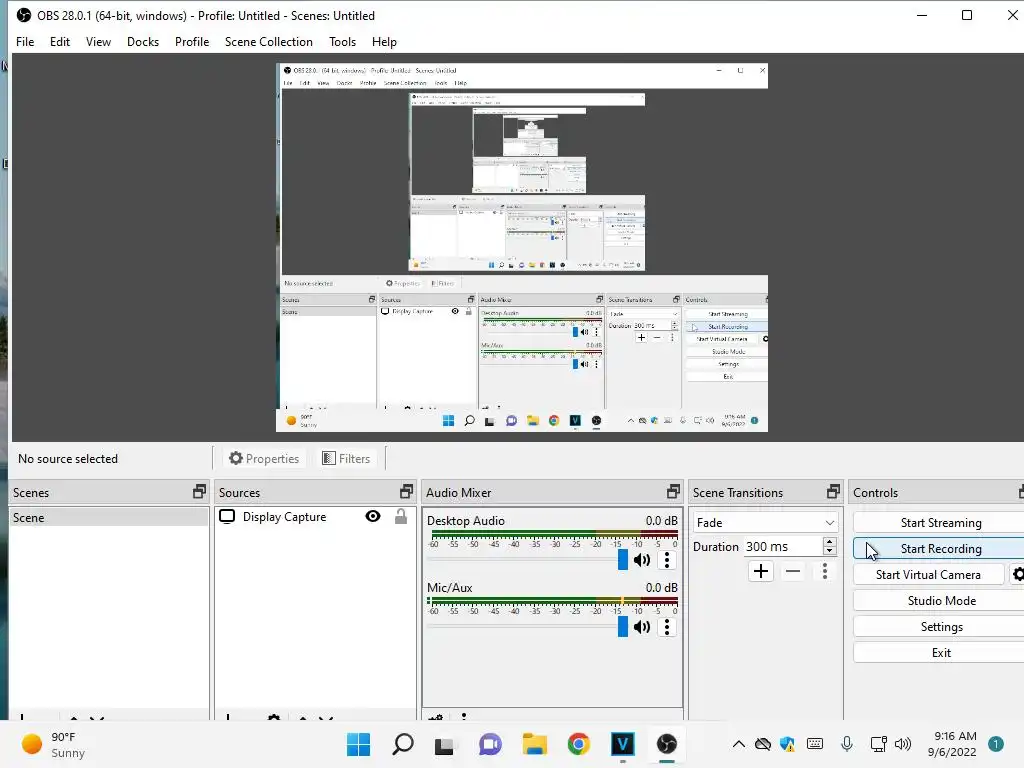The height and width of the screenshot is (768, 1024).
Task: Open the Chat app on taskbar
Action: pos(490,744)
